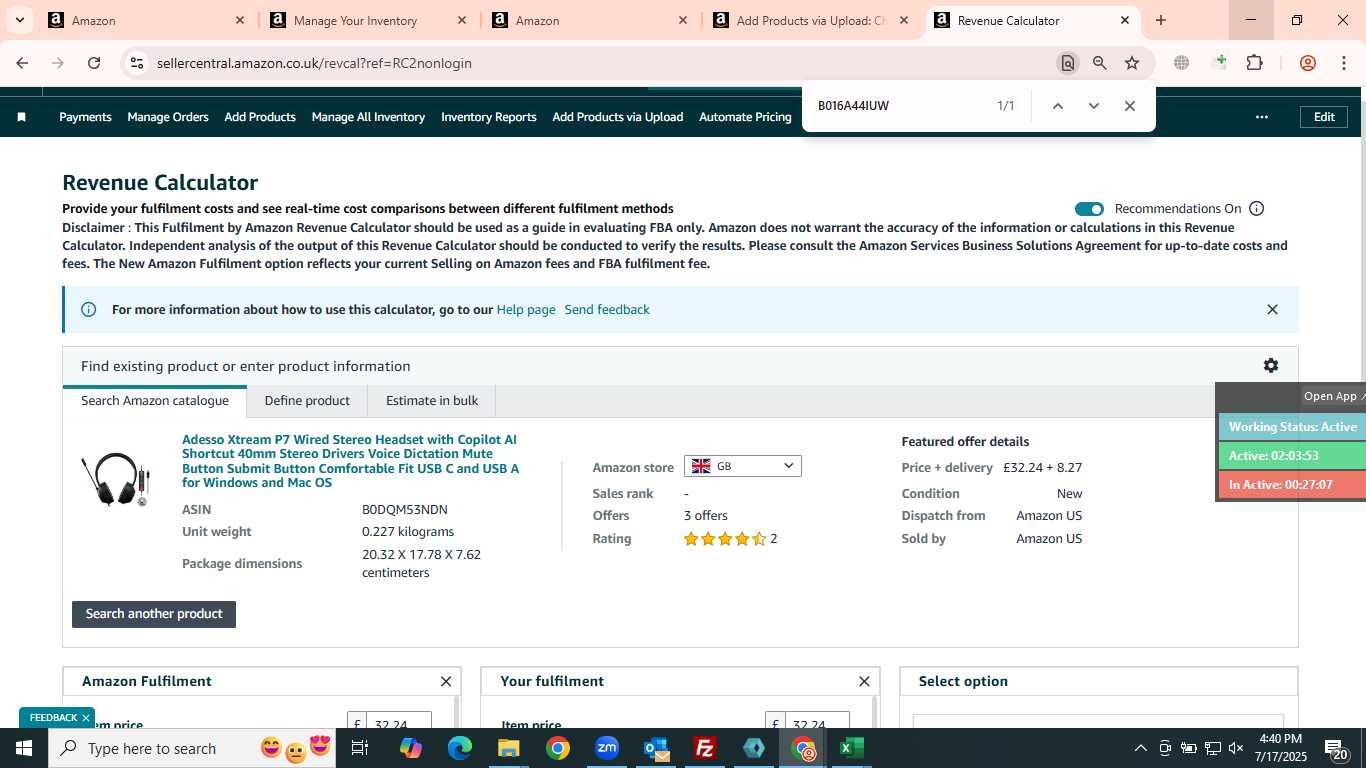
Task: Switch to Define product tab
Action: (307, 401)
